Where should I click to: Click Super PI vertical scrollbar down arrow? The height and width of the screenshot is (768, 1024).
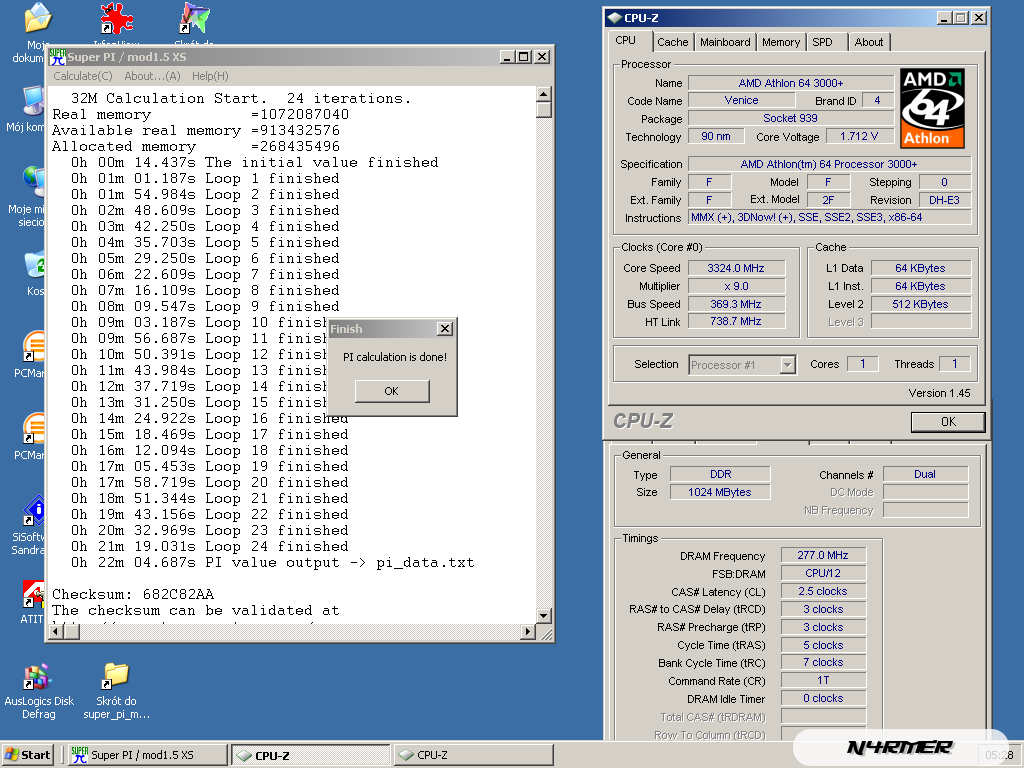click(x=543, y=615)
